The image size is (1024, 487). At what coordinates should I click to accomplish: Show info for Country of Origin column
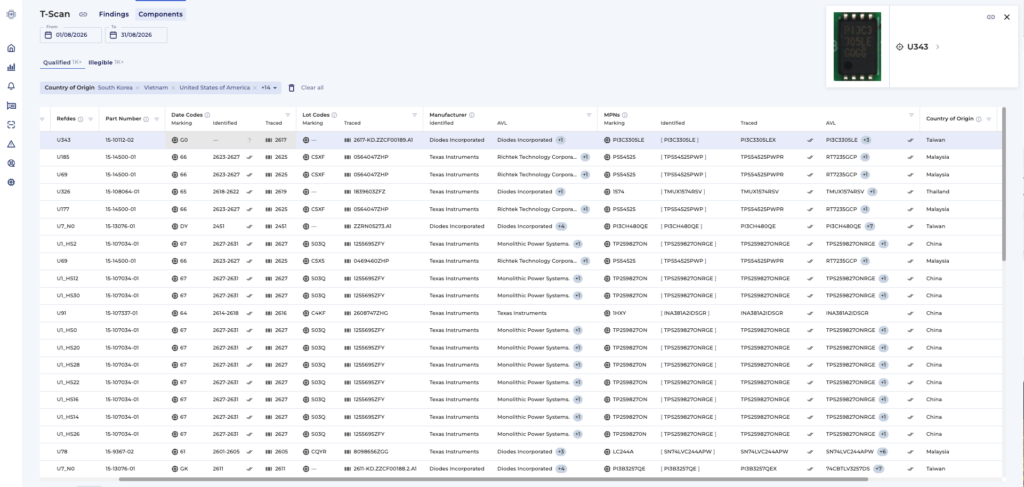(x=979, y=119)
